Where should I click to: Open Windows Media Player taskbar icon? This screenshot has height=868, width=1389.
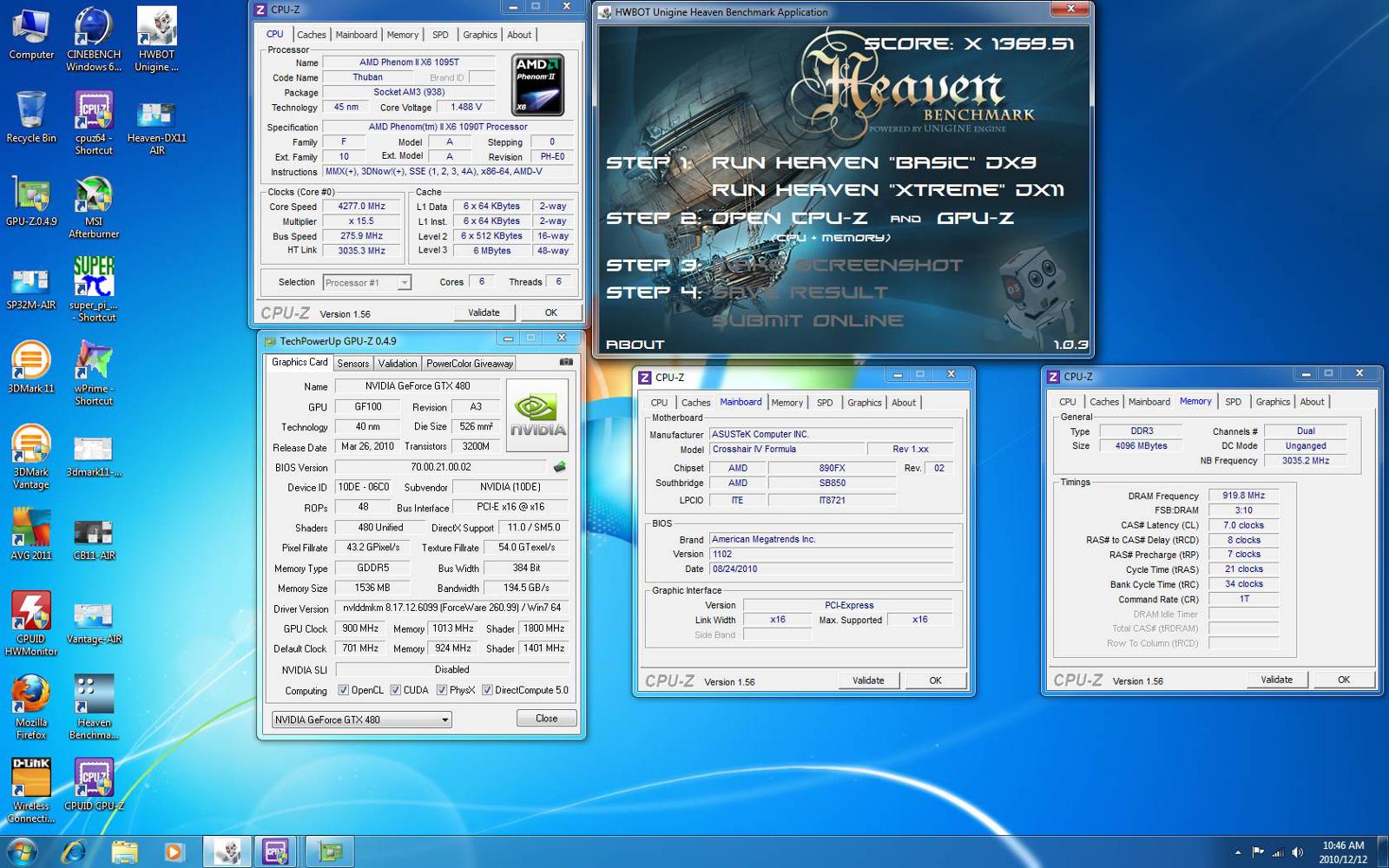[x=174, y=852]
